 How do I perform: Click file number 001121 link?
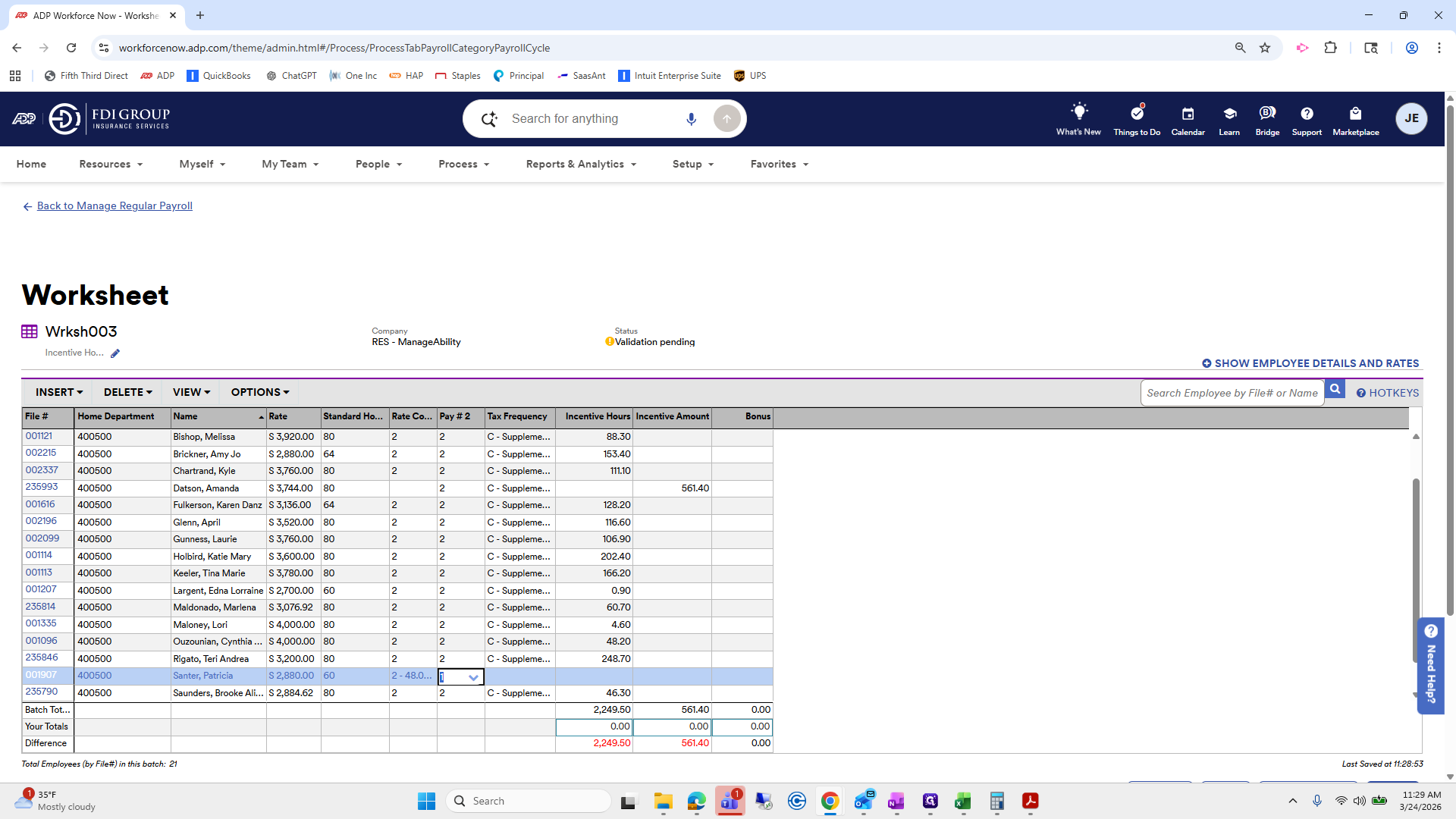(x=39, y=436)
